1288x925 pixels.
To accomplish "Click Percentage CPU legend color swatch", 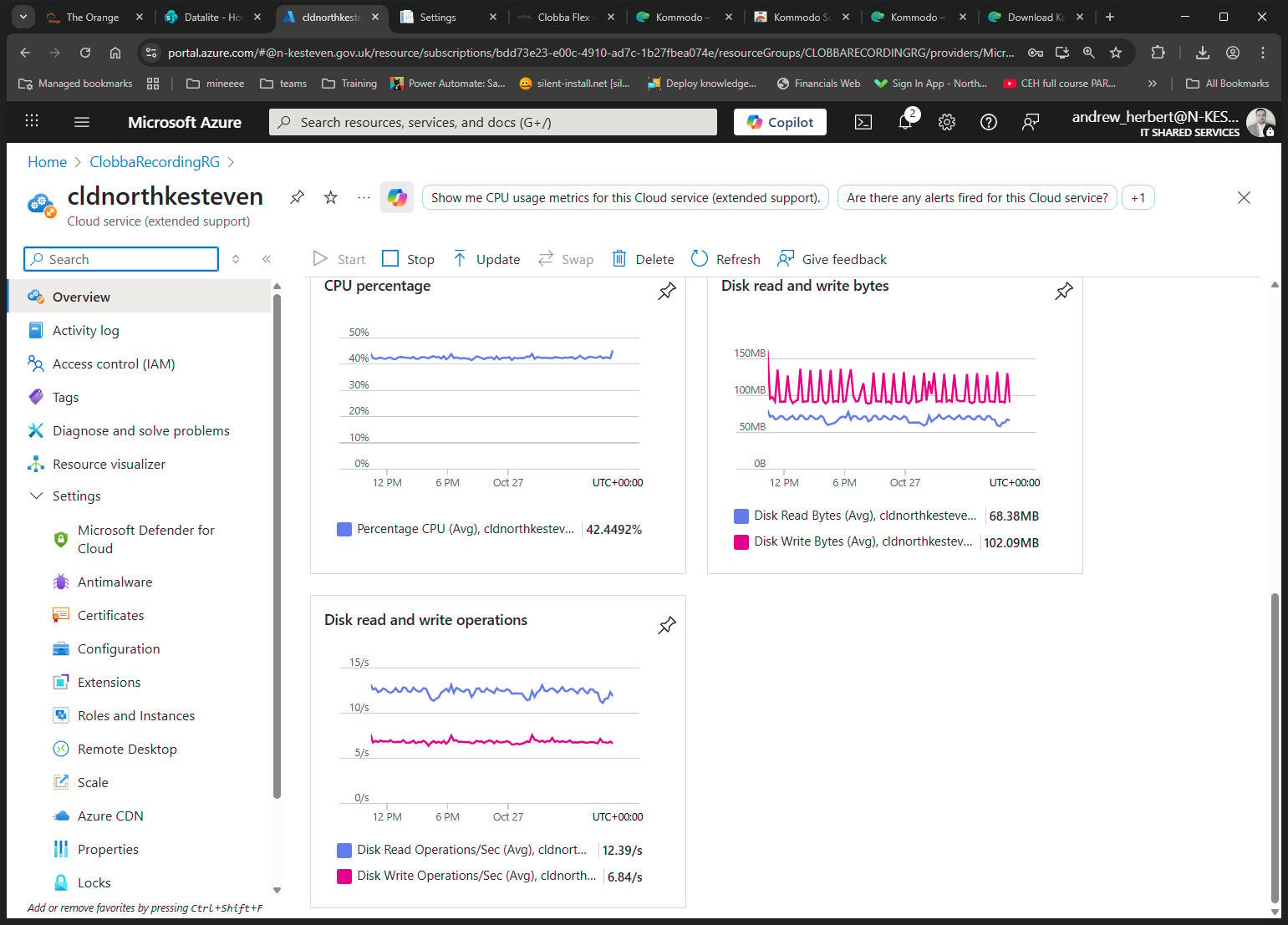I will (x=344, y=529).
